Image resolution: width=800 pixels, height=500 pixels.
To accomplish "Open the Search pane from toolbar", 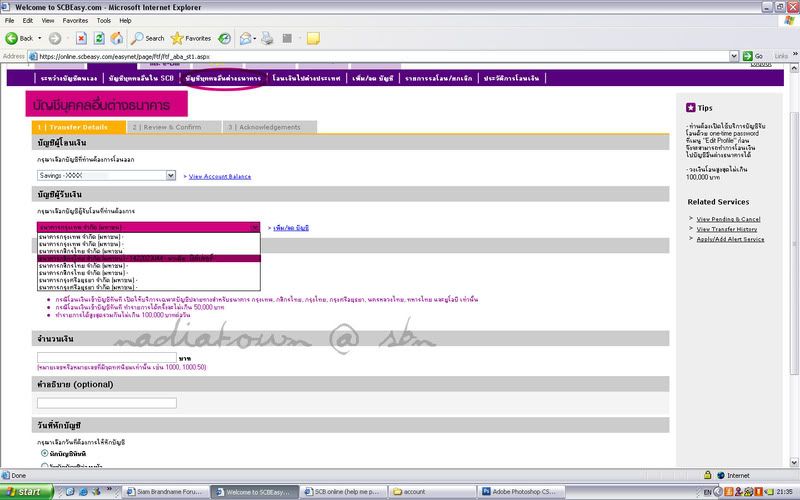I will point(147,38).
